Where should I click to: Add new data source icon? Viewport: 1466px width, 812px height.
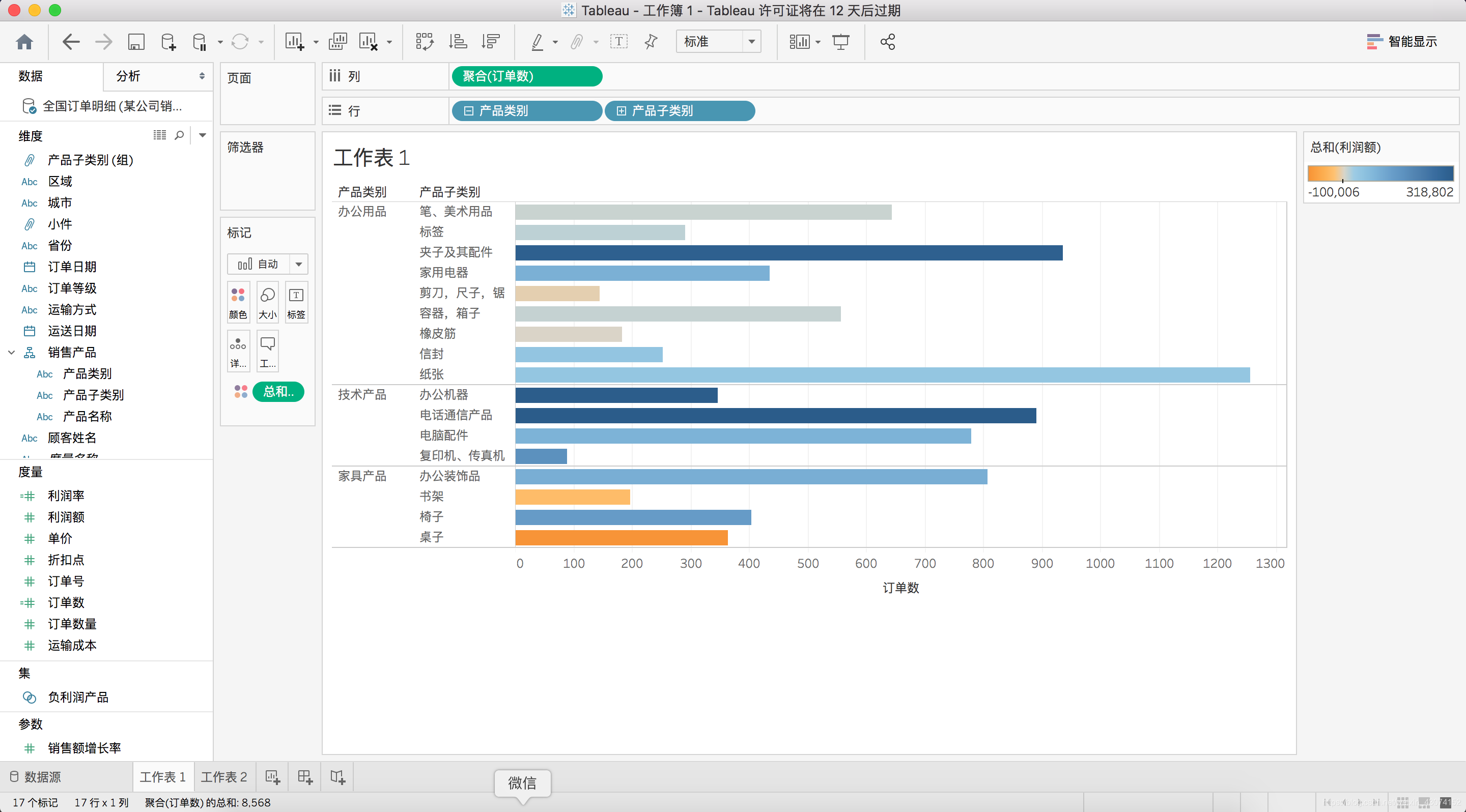(x=168, y=42)
